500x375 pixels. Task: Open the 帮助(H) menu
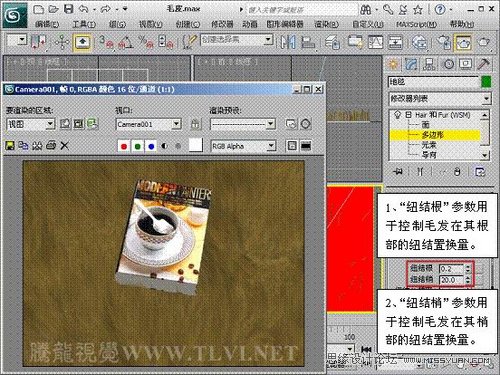pos(462,24)
